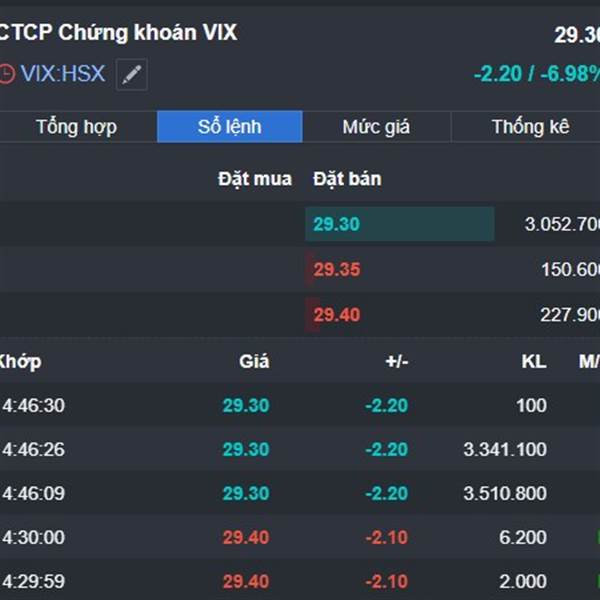Screen dimensions: 600x600
Task: Switch to the Tổng hợp tab
Action: tap(76, 127)
